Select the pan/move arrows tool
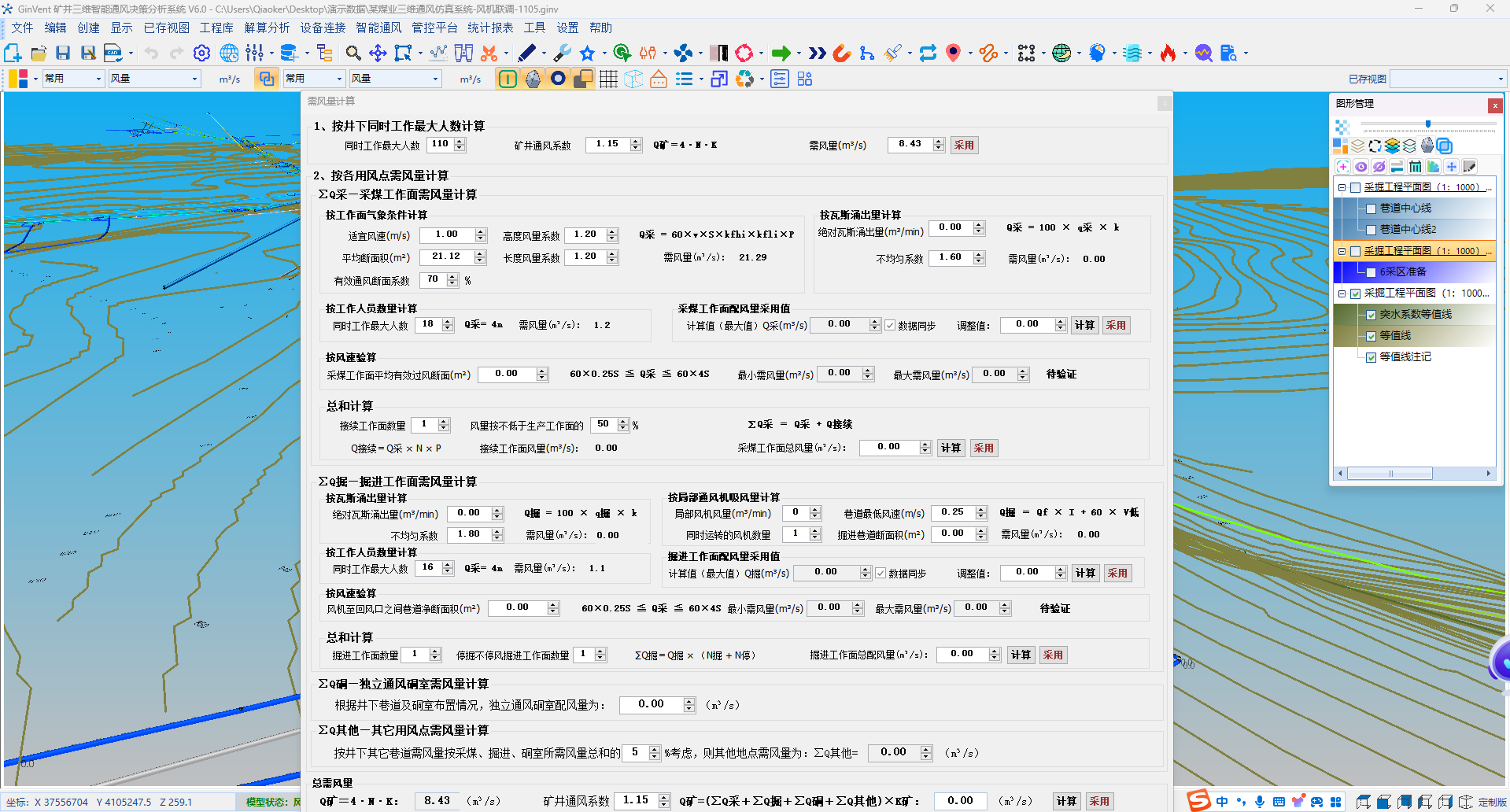This screenshot has height=812, width=1510. (378, 53)
